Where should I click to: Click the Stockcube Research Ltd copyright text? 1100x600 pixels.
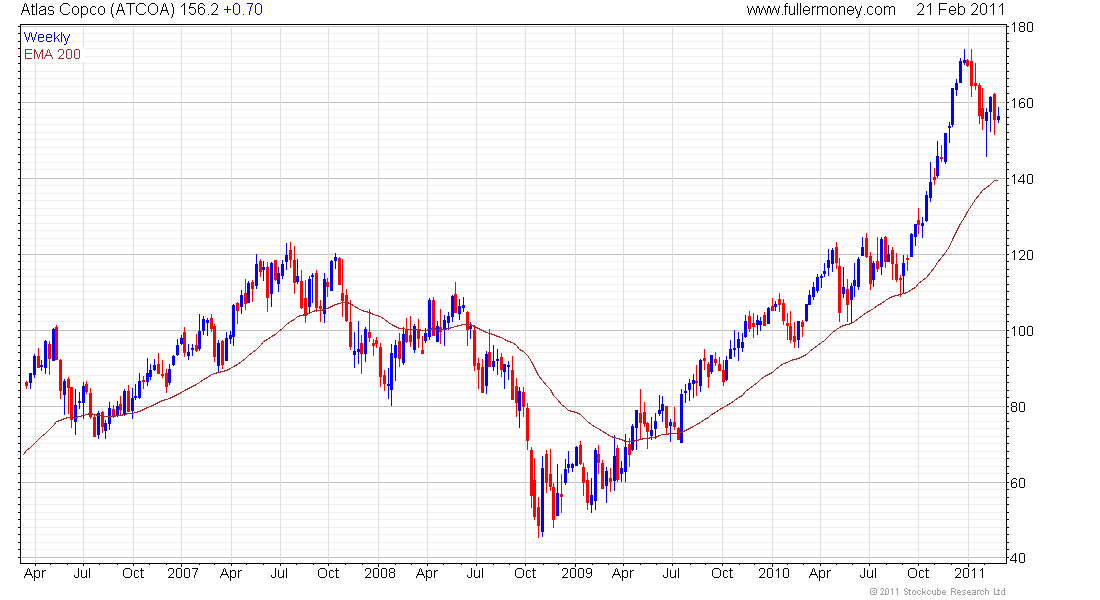point(937,592)
